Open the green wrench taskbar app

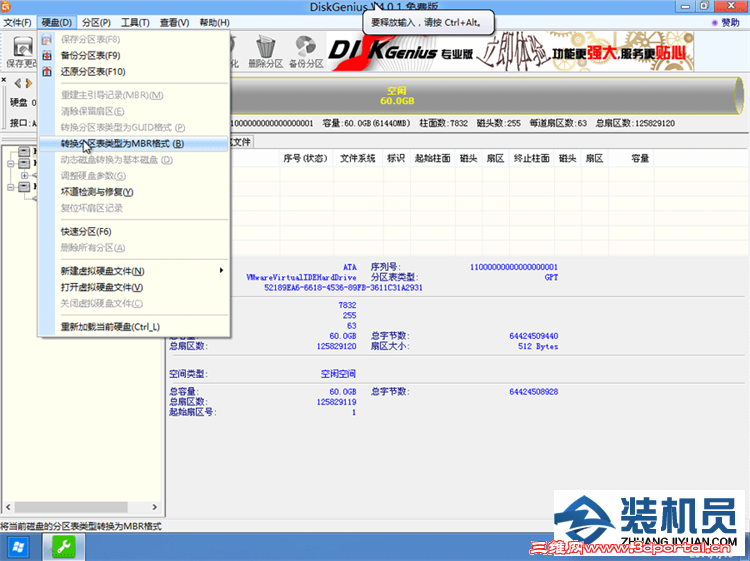click(x=64, y=547)
